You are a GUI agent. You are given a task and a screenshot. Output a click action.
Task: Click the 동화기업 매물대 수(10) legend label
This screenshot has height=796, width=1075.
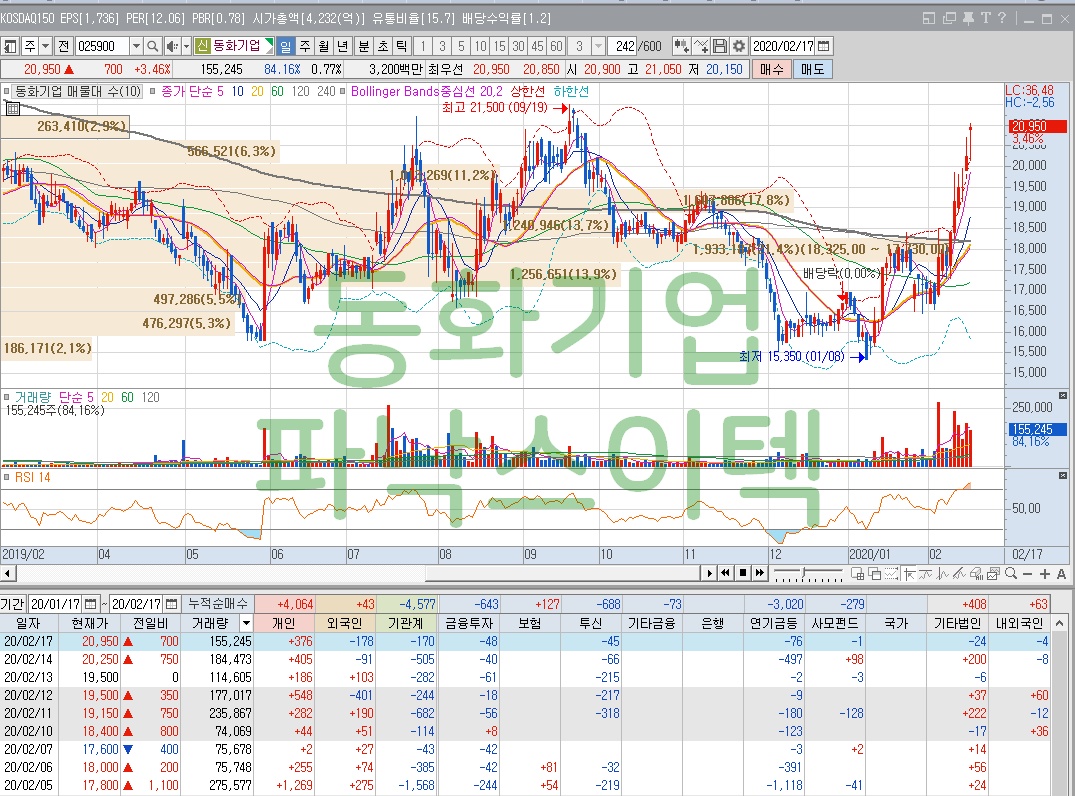point(77,91)
